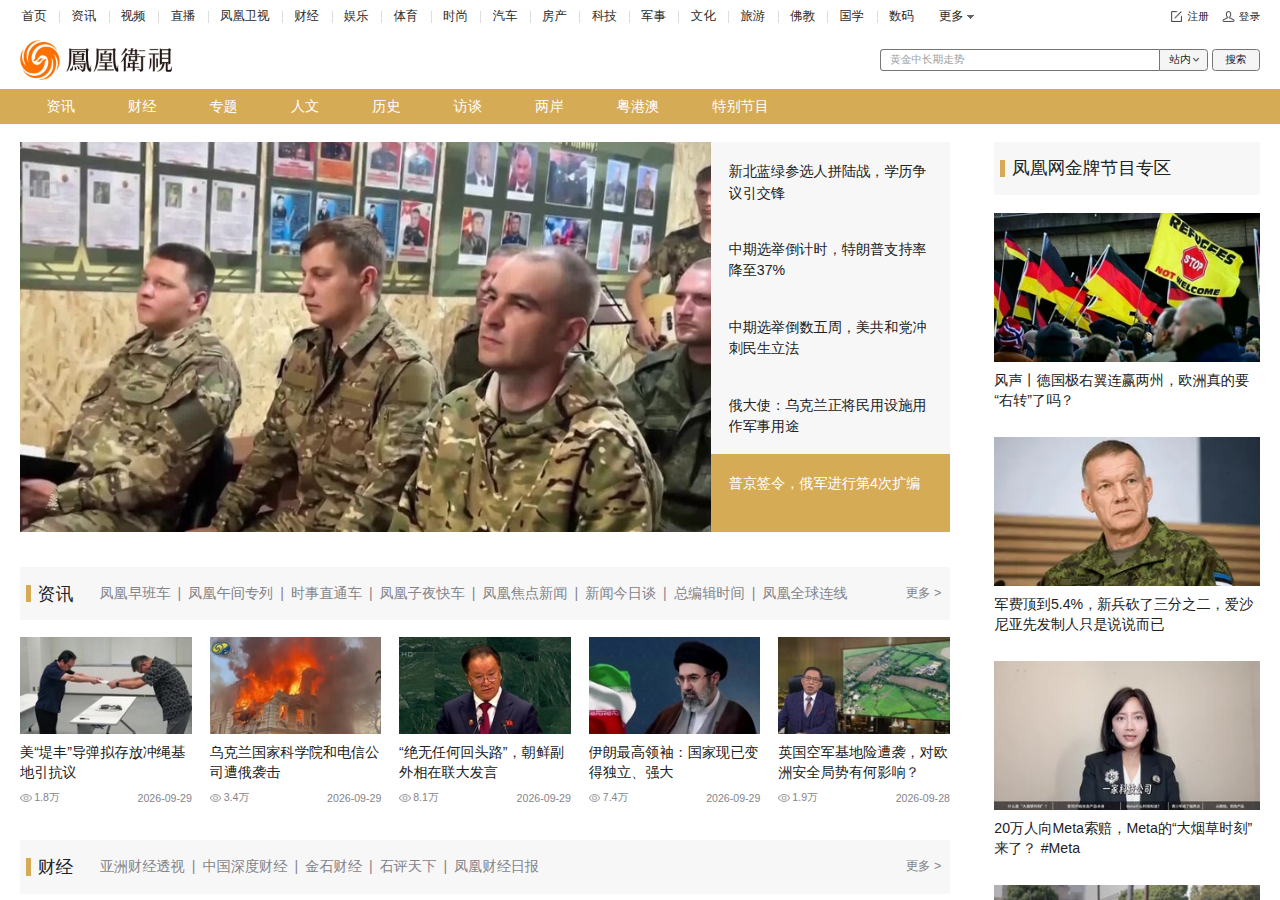Open German flags protest image in sidebar

coord(1127,287)
